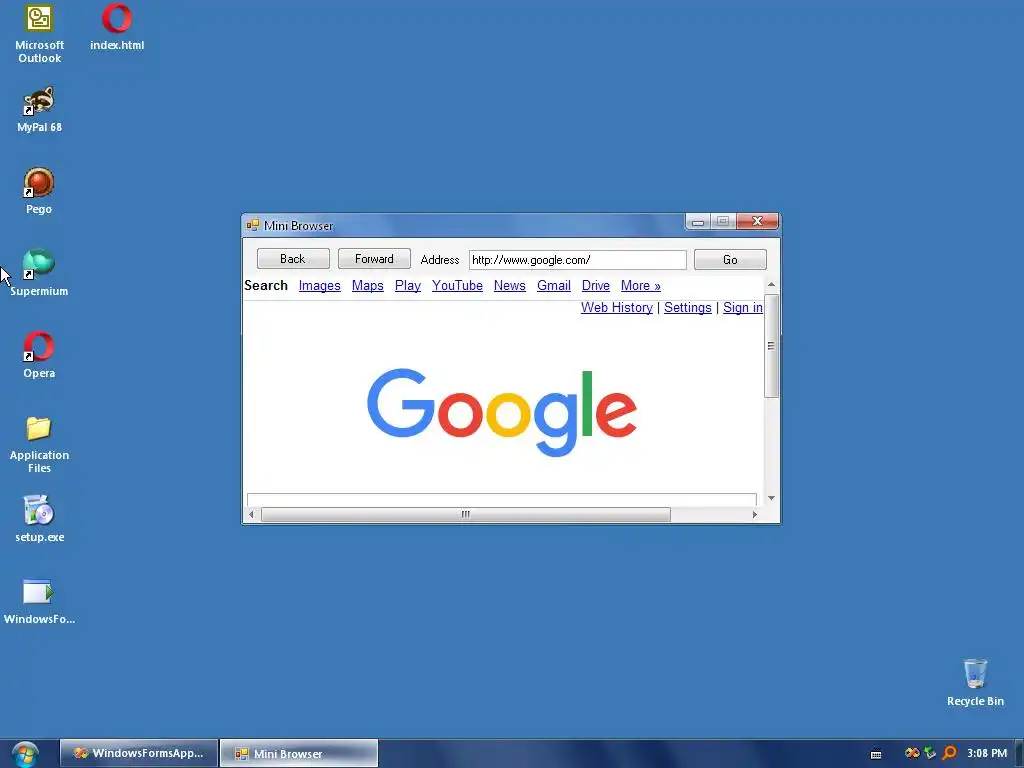Click the 3:08 PM clock
This screenshot has width=1024, height=768.
pyautogui.click(x=987, y=753)
